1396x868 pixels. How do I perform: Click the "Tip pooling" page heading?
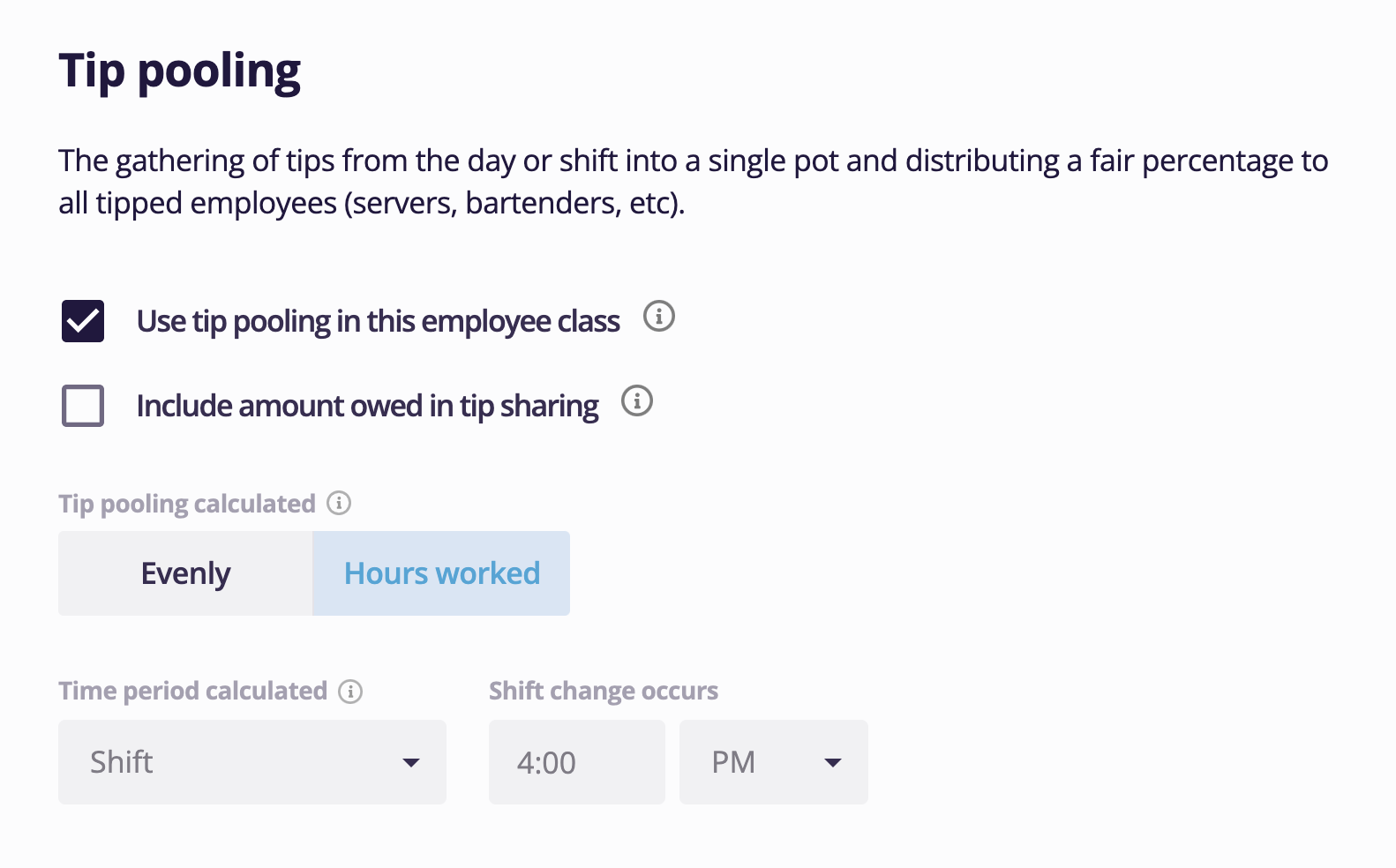[179, 70]
